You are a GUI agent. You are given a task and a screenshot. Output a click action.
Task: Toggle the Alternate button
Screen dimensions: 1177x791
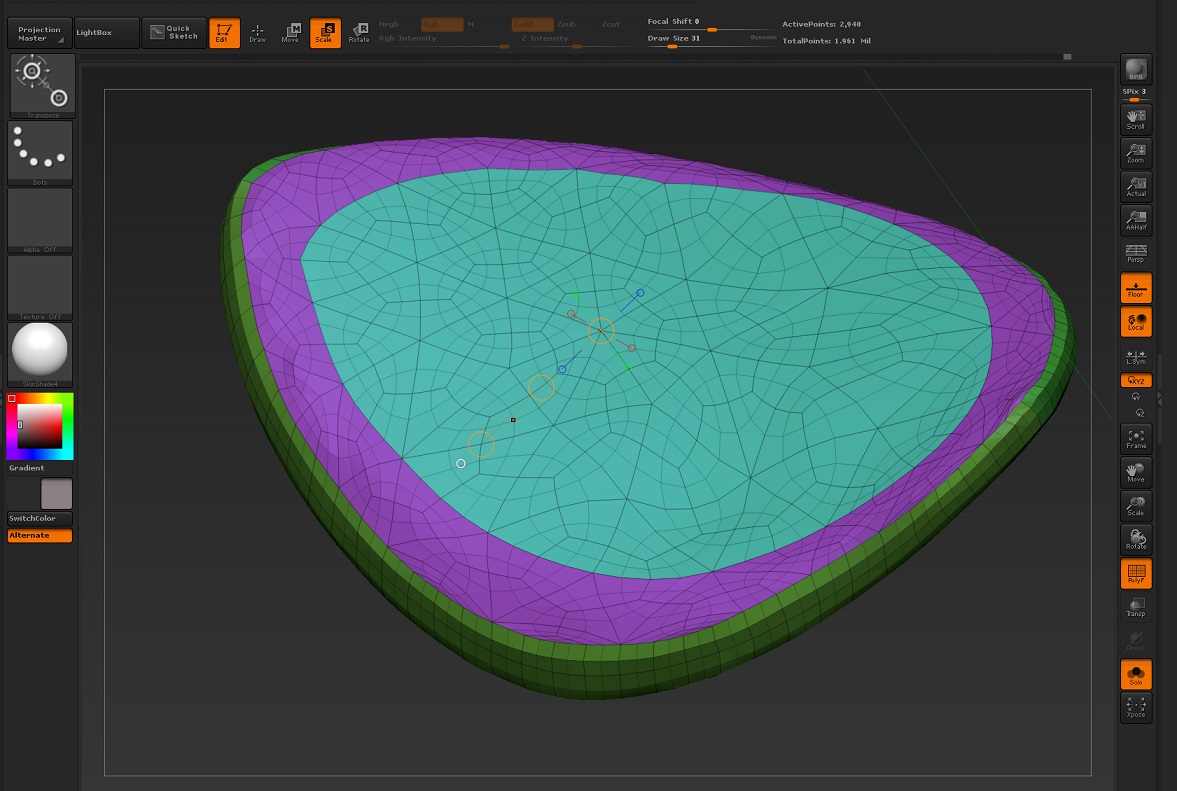(x=40, y=536)
